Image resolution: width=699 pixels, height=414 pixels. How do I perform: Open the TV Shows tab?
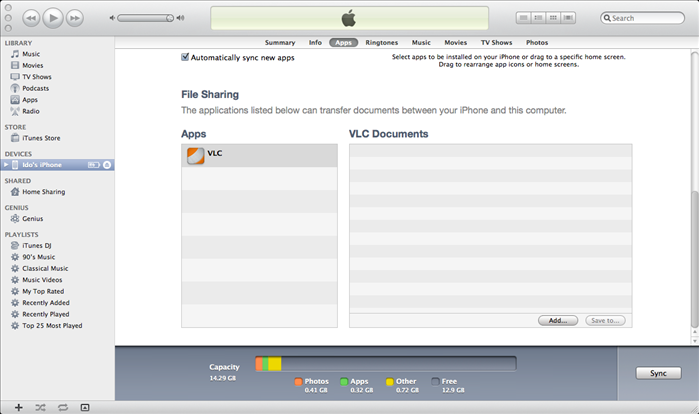coord(497,42)
